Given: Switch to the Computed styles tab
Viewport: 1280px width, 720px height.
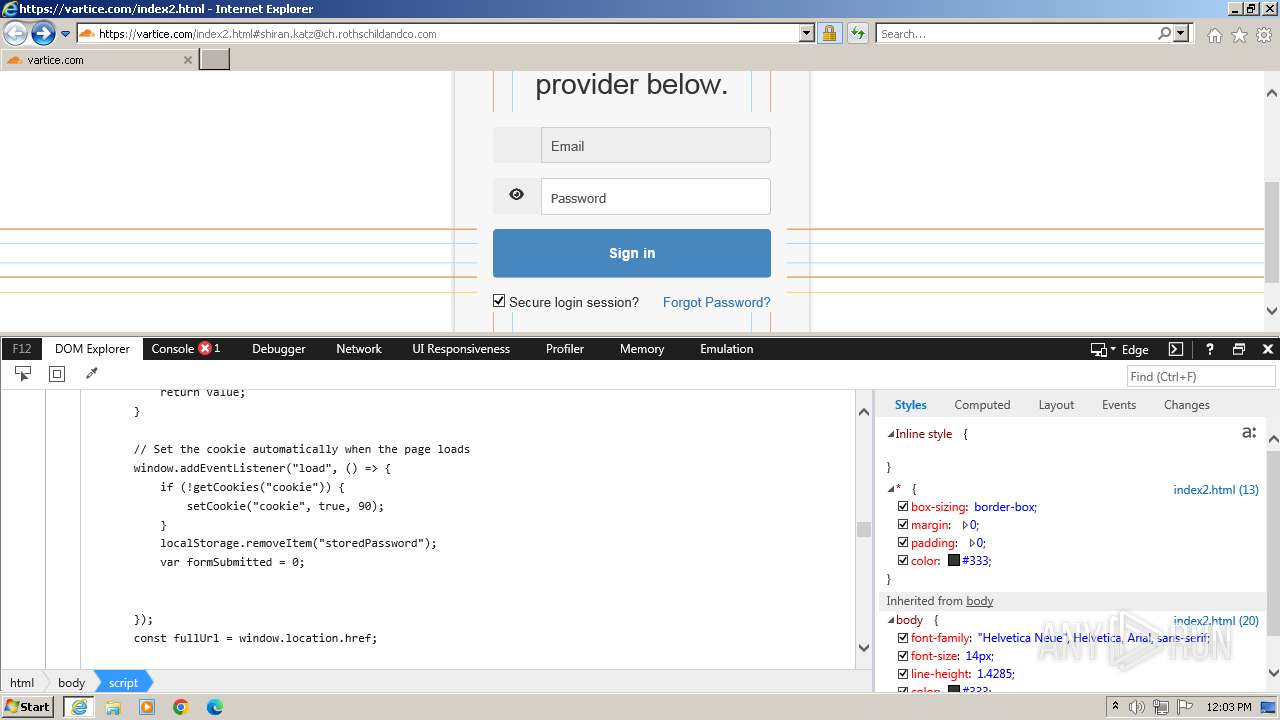Looking at the screenshot, I should (982, 405).
